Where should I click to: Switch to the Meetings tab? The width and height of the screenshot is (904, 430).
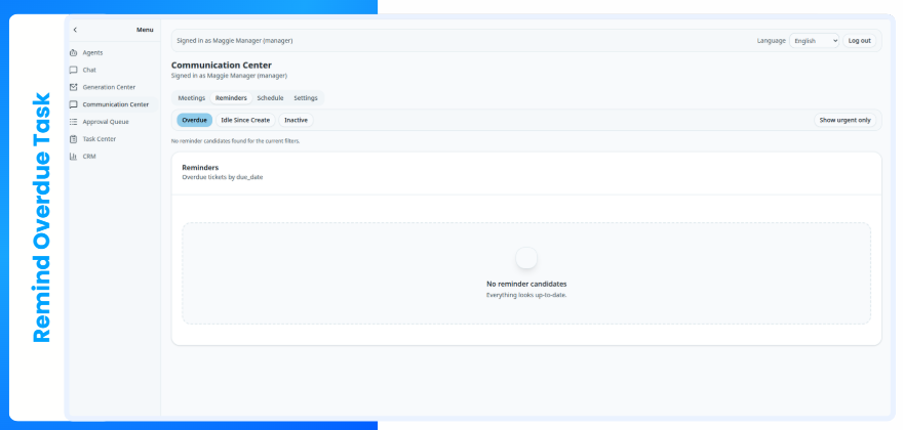click(x=191, y=98)
